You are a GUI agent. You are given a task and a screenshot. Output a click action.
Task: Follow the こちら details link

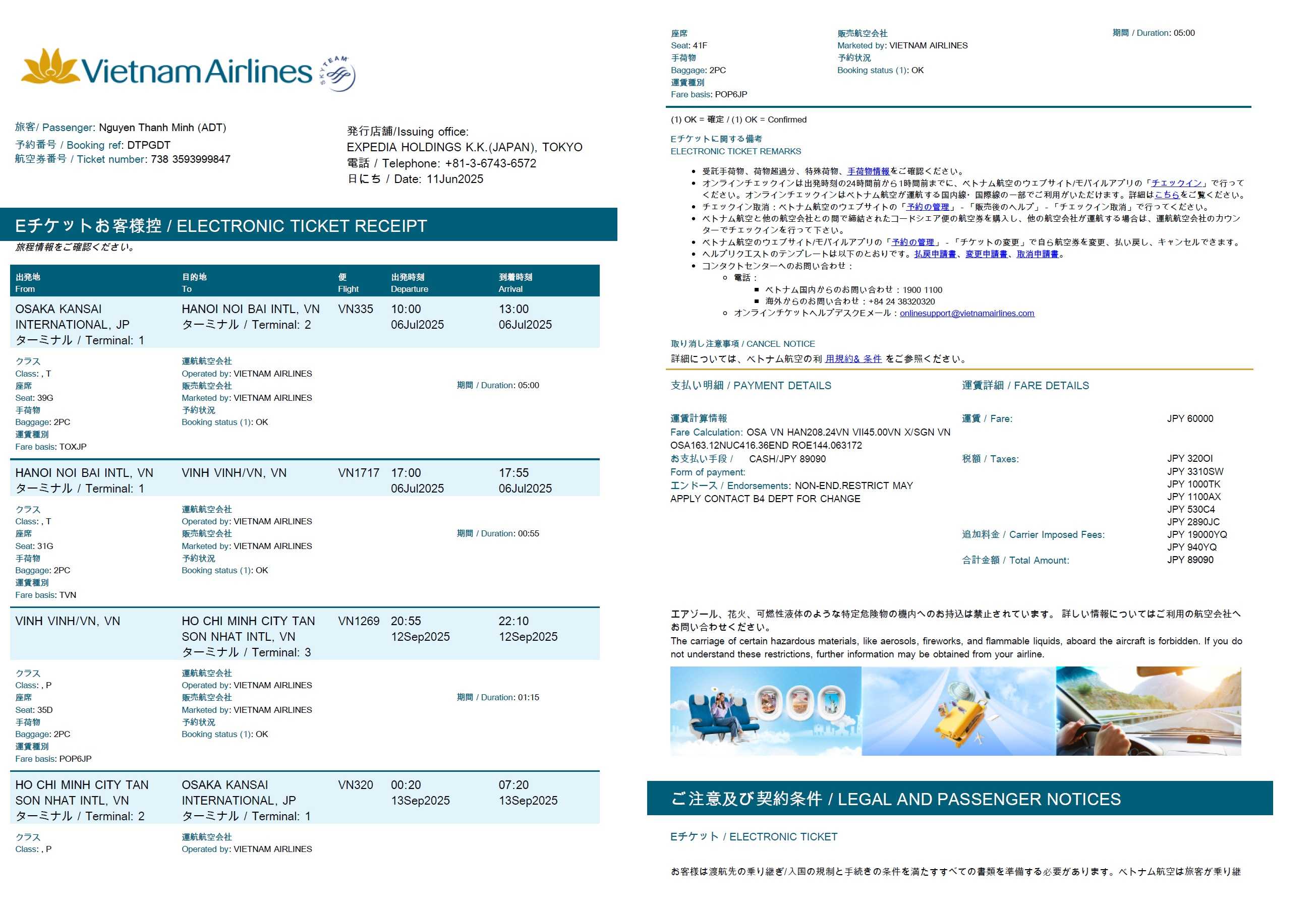pos(1166,195)
